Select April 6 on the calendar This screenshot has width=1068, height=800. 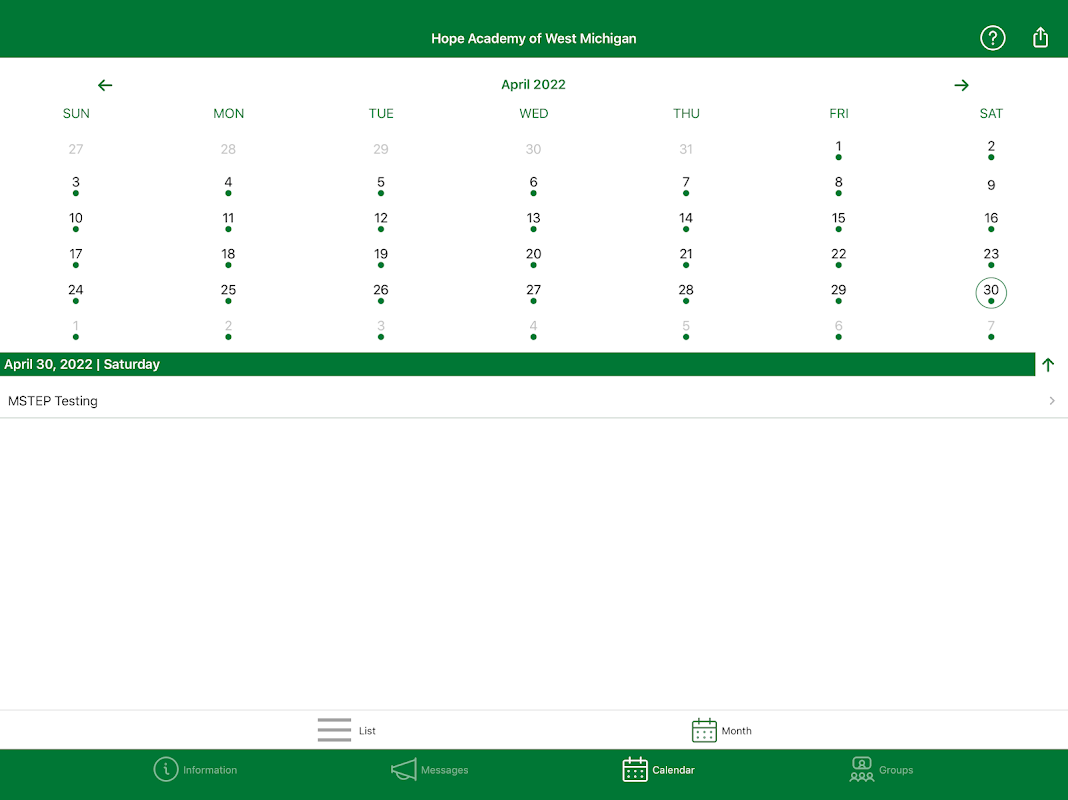(x=533, y=185)
